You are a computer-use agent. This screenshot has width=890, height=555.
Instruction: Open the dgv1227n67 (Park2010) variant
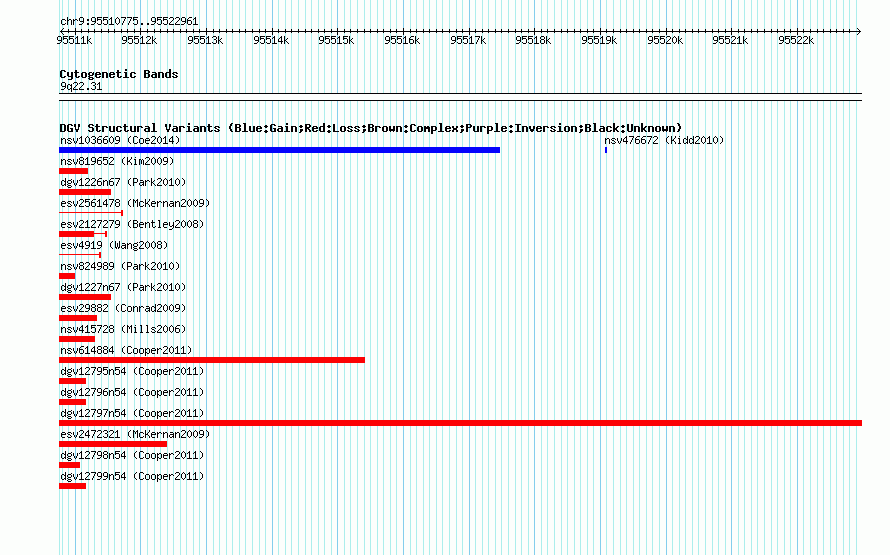pyautogui.click(x=123, y=287)
